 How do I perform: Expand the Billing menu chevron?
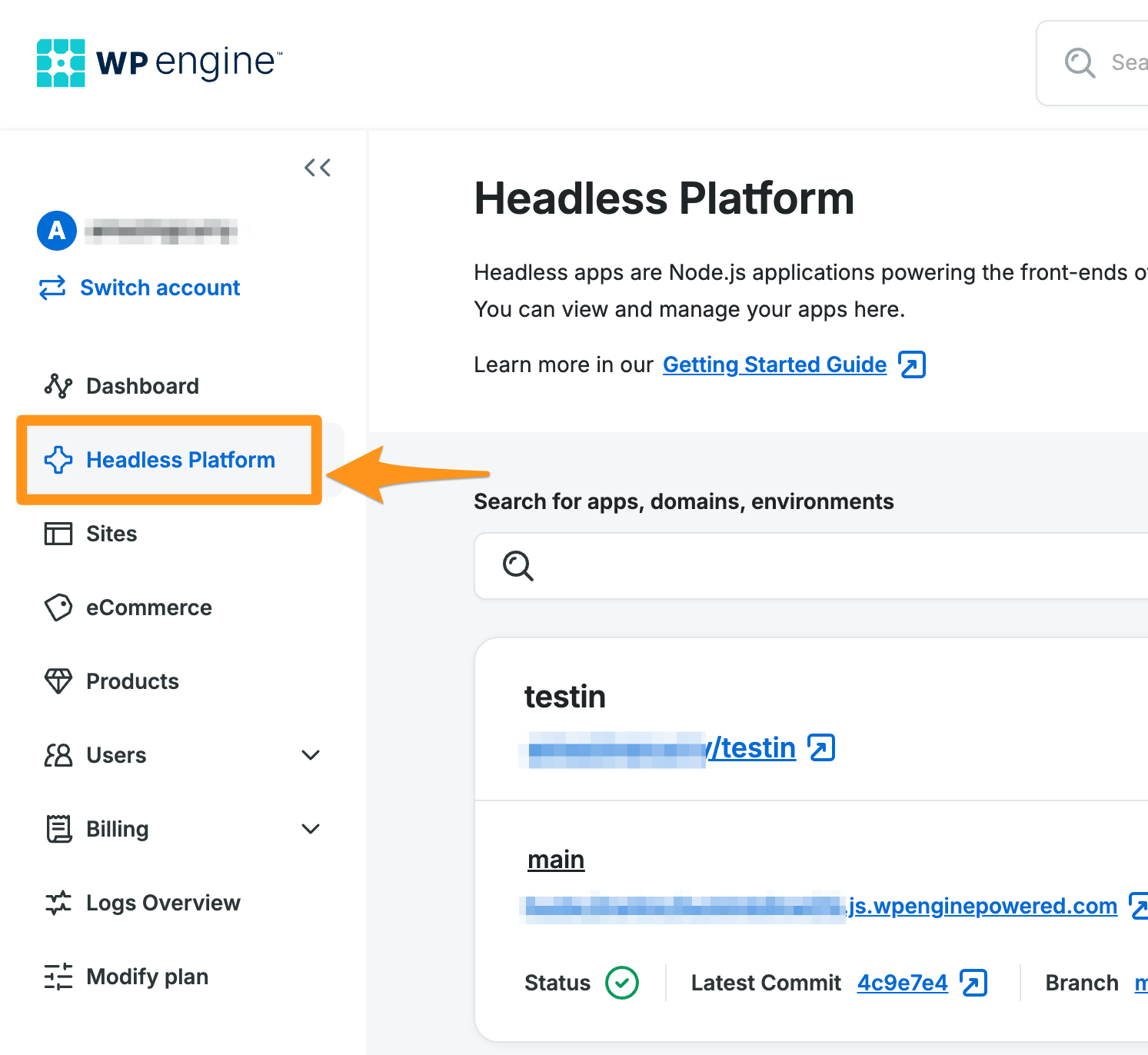[311, 829]
